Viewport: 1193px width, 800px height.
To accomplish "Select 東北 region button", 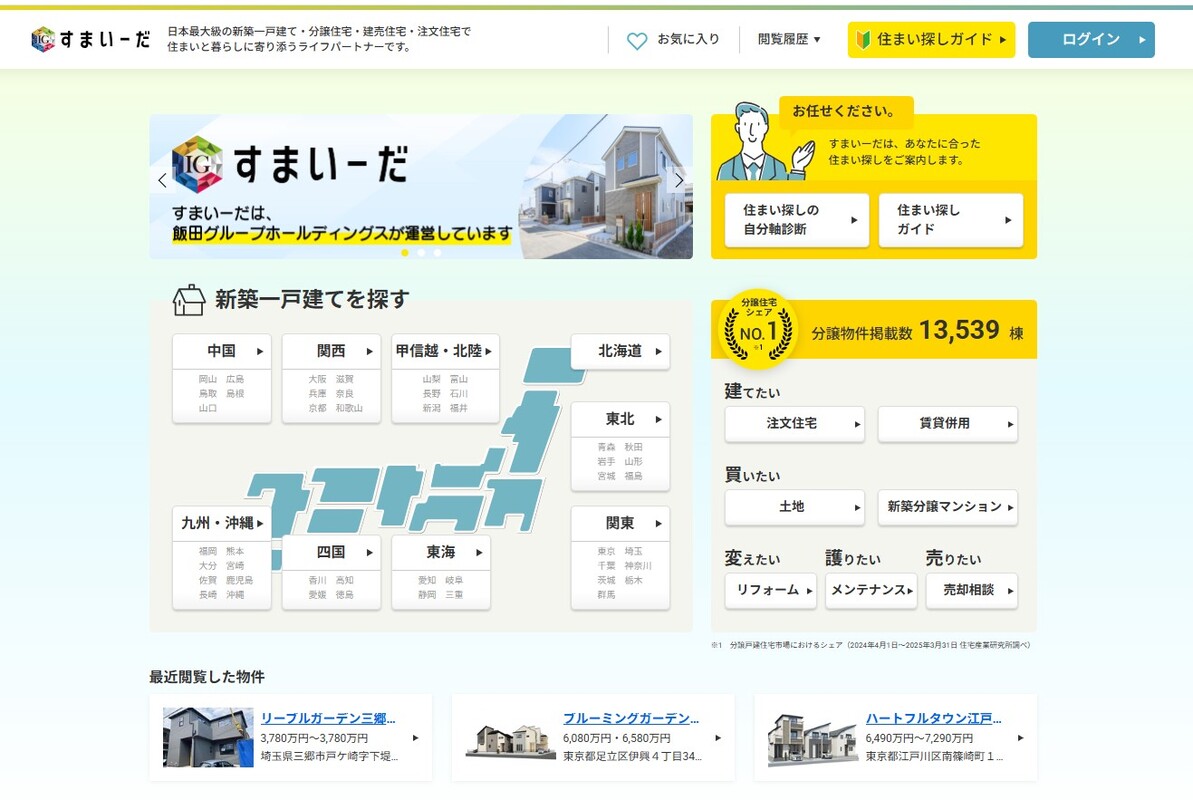I will [x=620, y=419].
